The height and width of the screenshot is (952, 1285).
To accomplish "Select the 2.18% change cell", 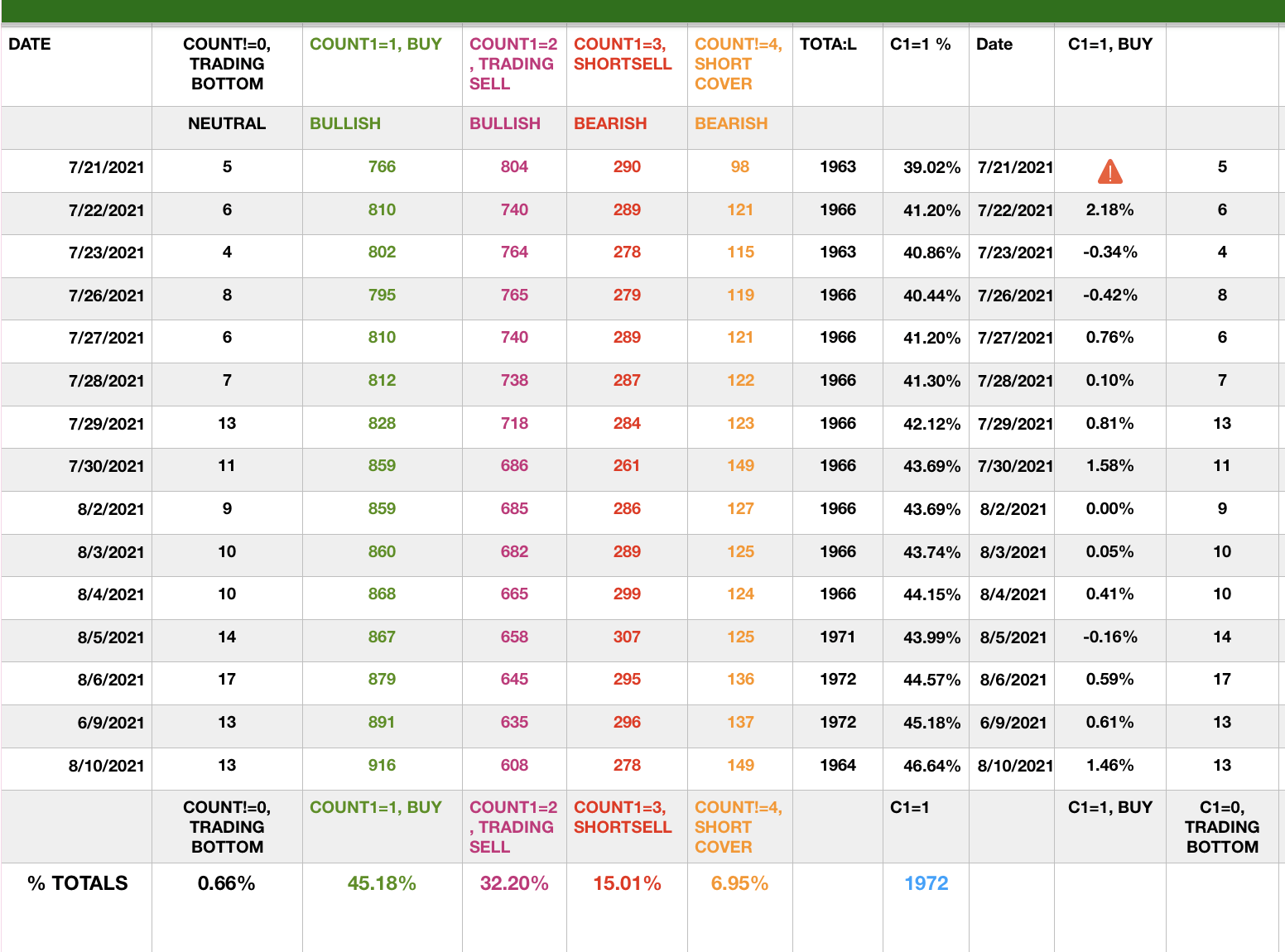I will pyautogui.click(x=1109, y=210).
